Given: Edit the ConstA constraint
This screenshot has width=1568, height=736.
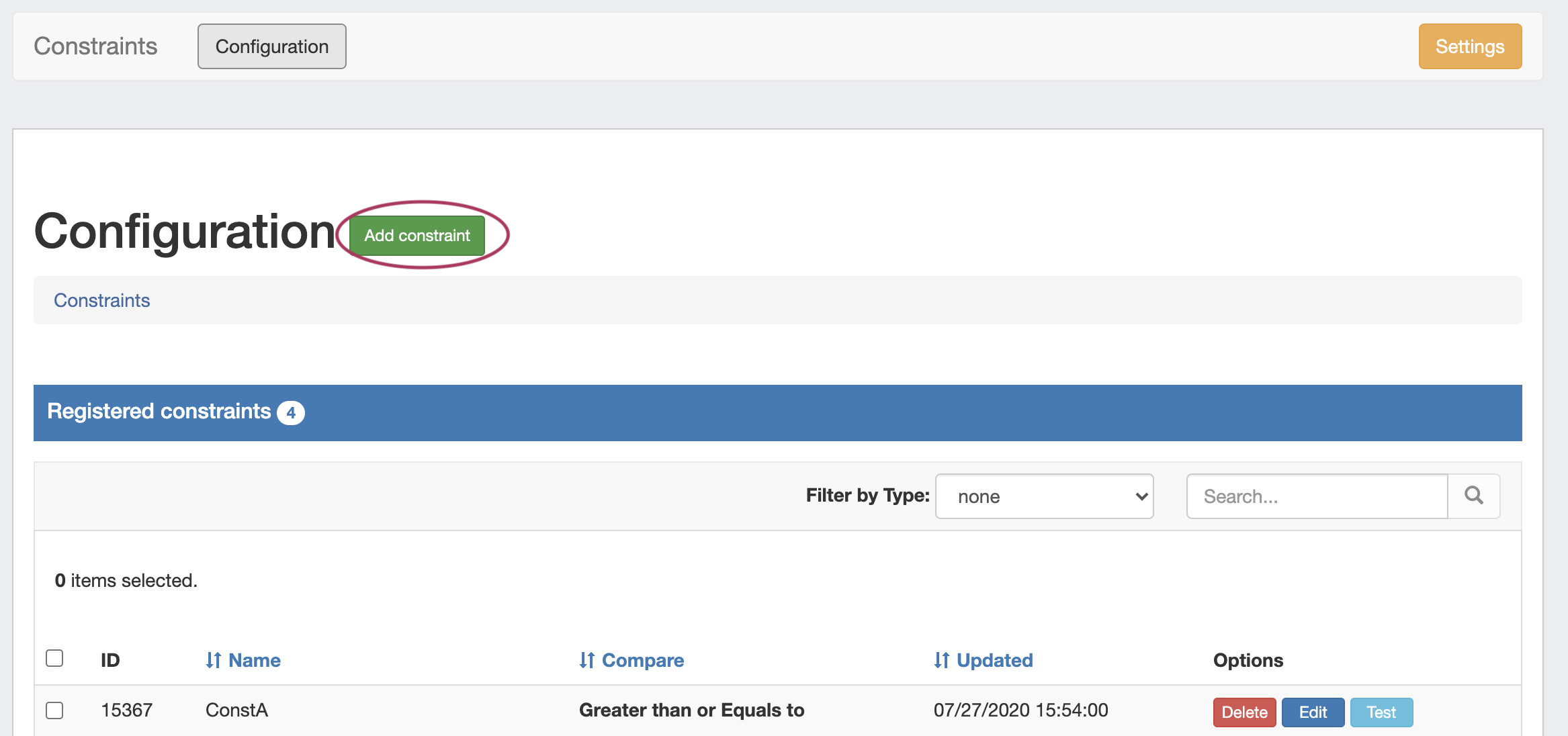Looking at the screenshot, I should pyautogui.click(x=1313, y=712).
